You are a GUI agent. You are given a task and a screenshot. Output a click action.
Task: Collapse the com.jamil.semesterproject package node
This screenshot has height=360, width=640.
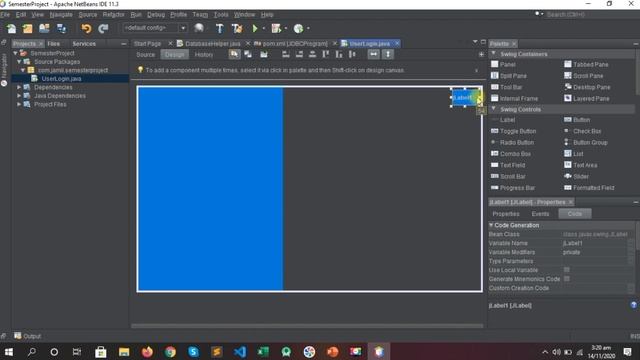[x=23, y=70]
